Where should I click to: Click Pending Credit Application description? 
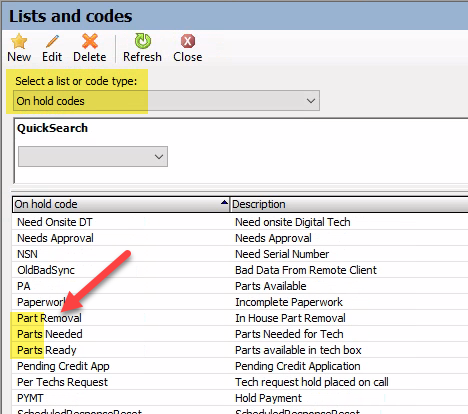point(298,366)
